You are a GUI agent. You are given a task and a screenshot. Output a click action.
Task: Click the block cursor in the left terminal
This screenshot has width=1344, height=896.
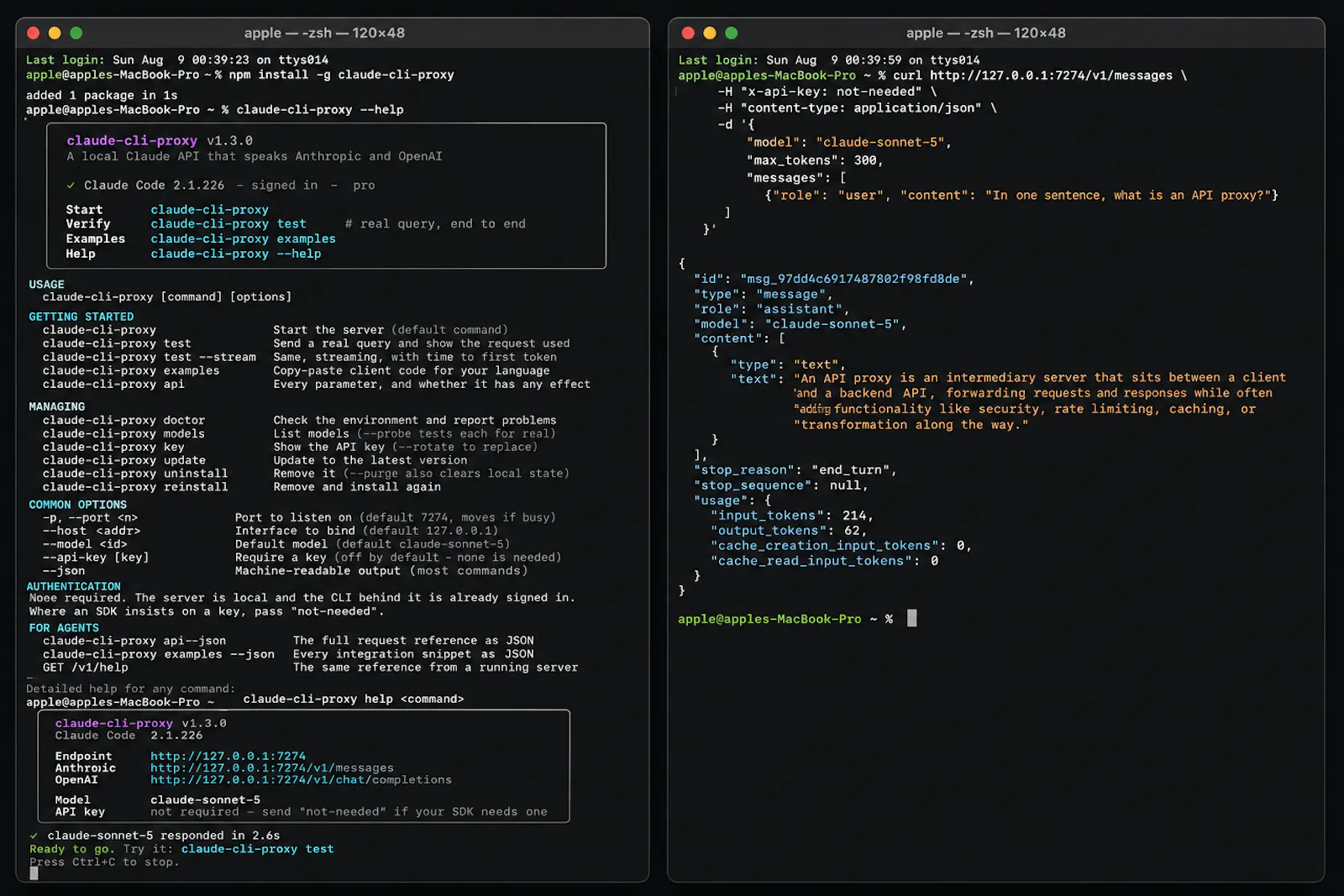[34, 873]
